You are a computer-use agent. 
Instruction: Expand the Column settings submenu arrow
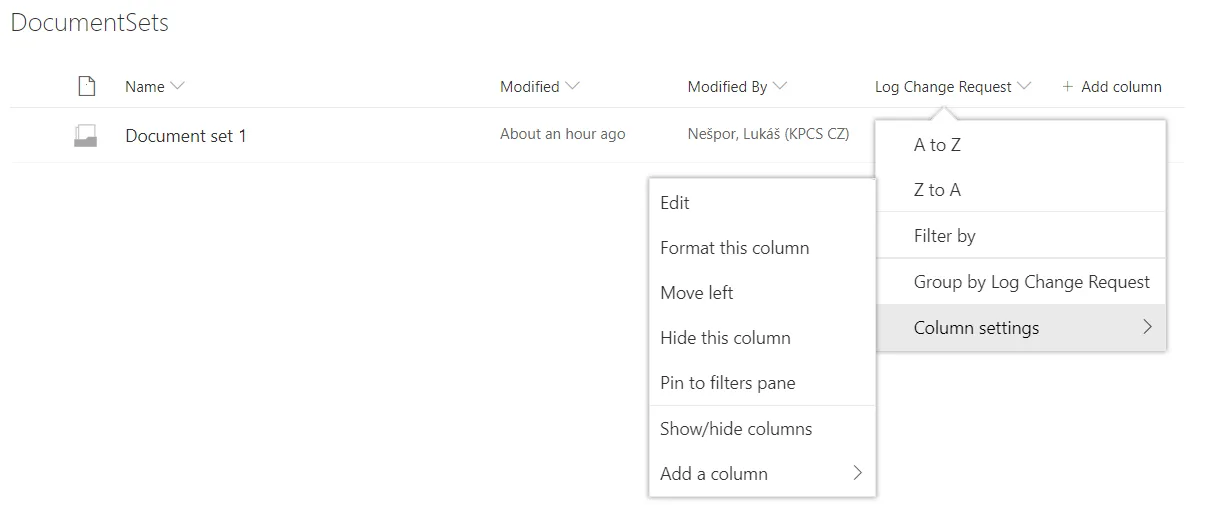(x=1147, y=327)
